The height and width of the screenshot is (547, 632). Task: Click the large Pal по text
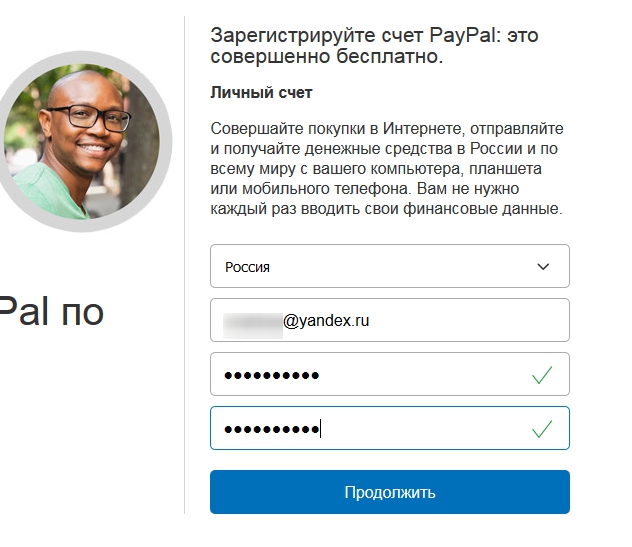click(x=52, y=311)
